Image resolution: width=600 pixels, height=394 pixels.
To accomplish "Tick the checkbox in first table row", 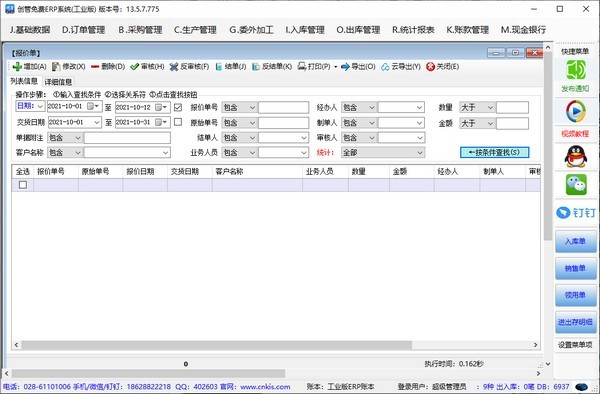I will point(23,185).
